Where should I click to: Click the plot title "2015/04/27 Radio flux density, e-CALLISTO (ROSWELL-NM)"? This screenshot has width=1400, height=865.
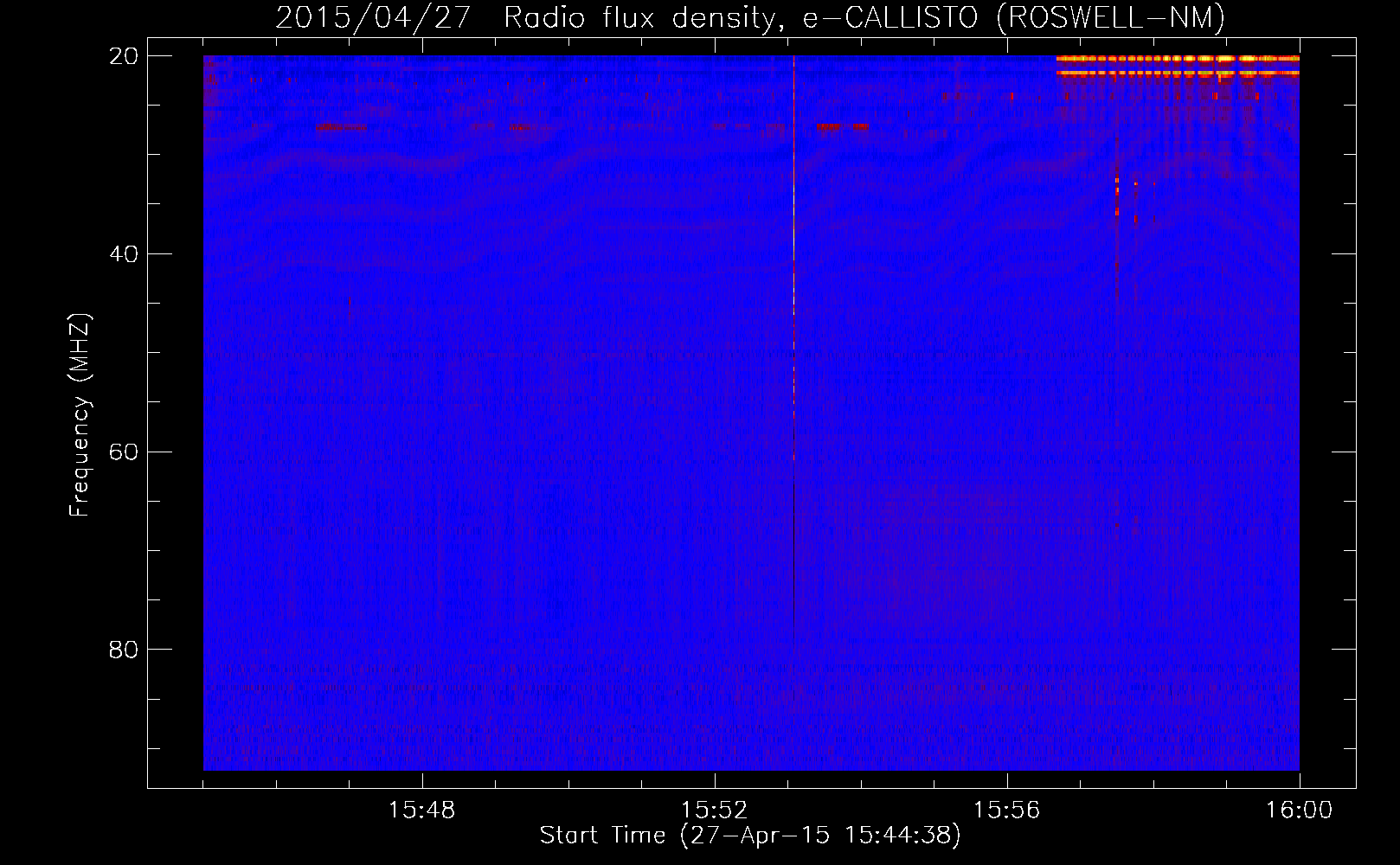[750, 17]
